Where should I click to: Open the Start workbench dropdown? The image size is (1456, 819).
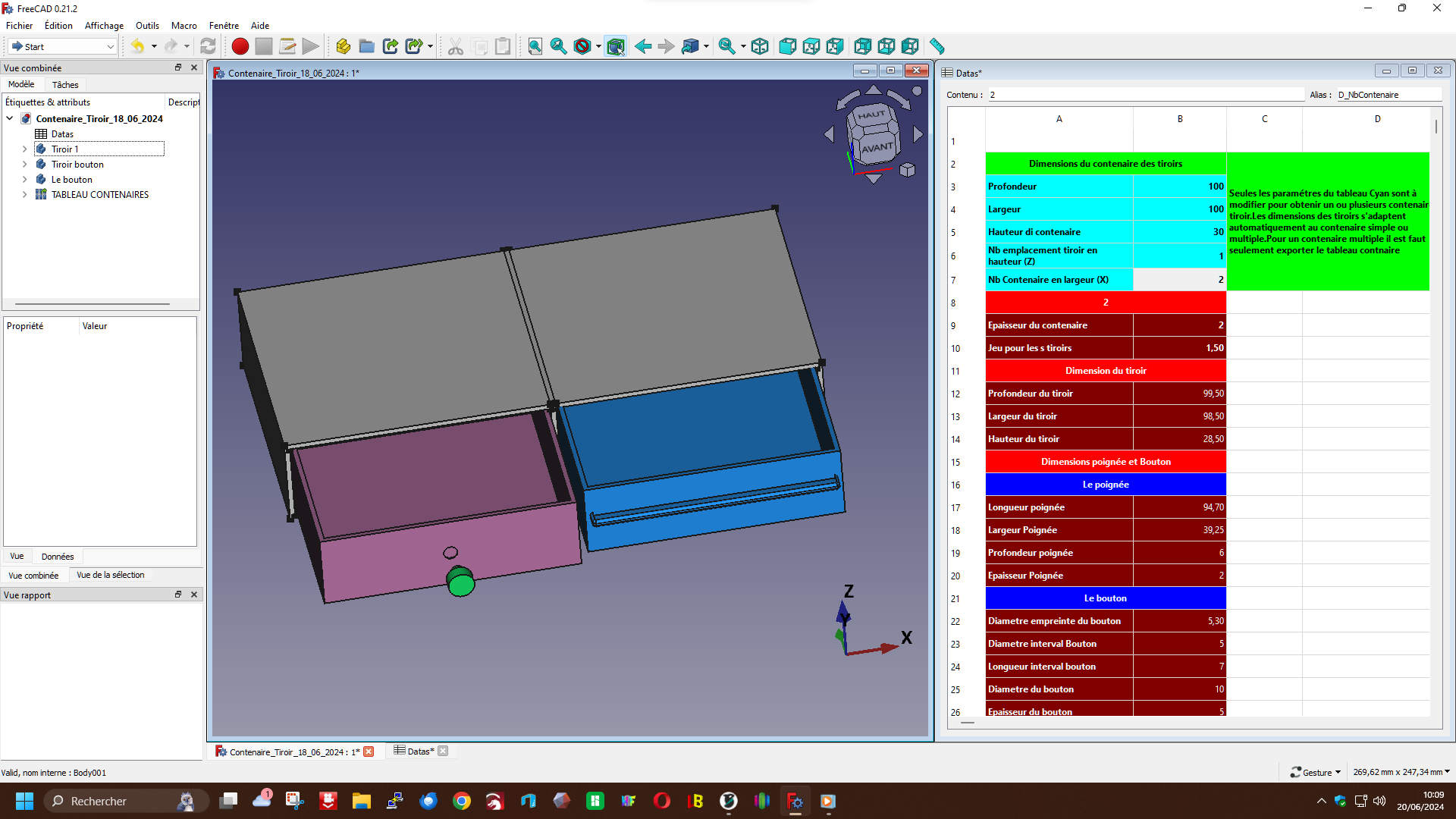pos(62,46)
